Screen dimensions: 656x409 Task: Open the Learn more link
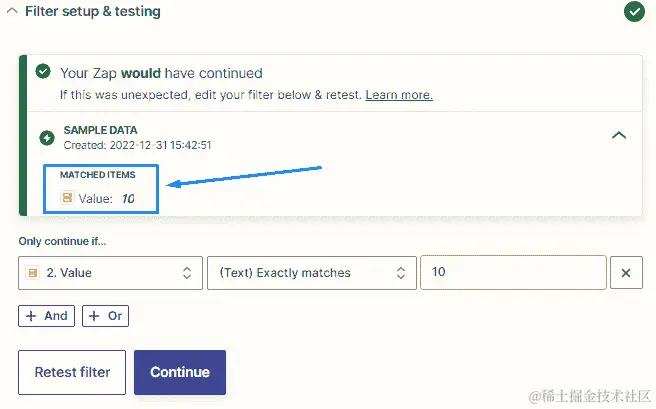tap(398, 95)
